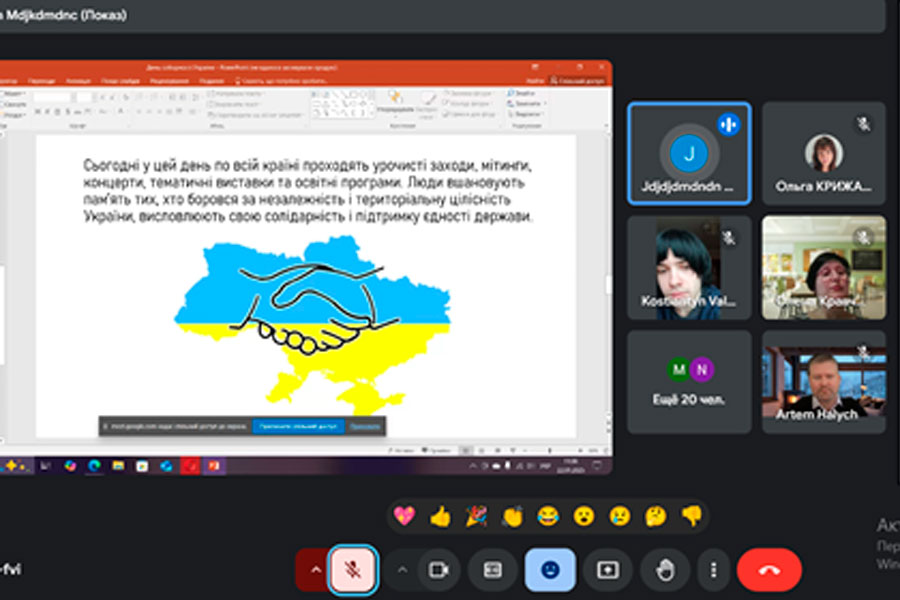This screenshot has height=600, width=900.
Task: Toggle the camera on or off
Action: tap(439, 570)
